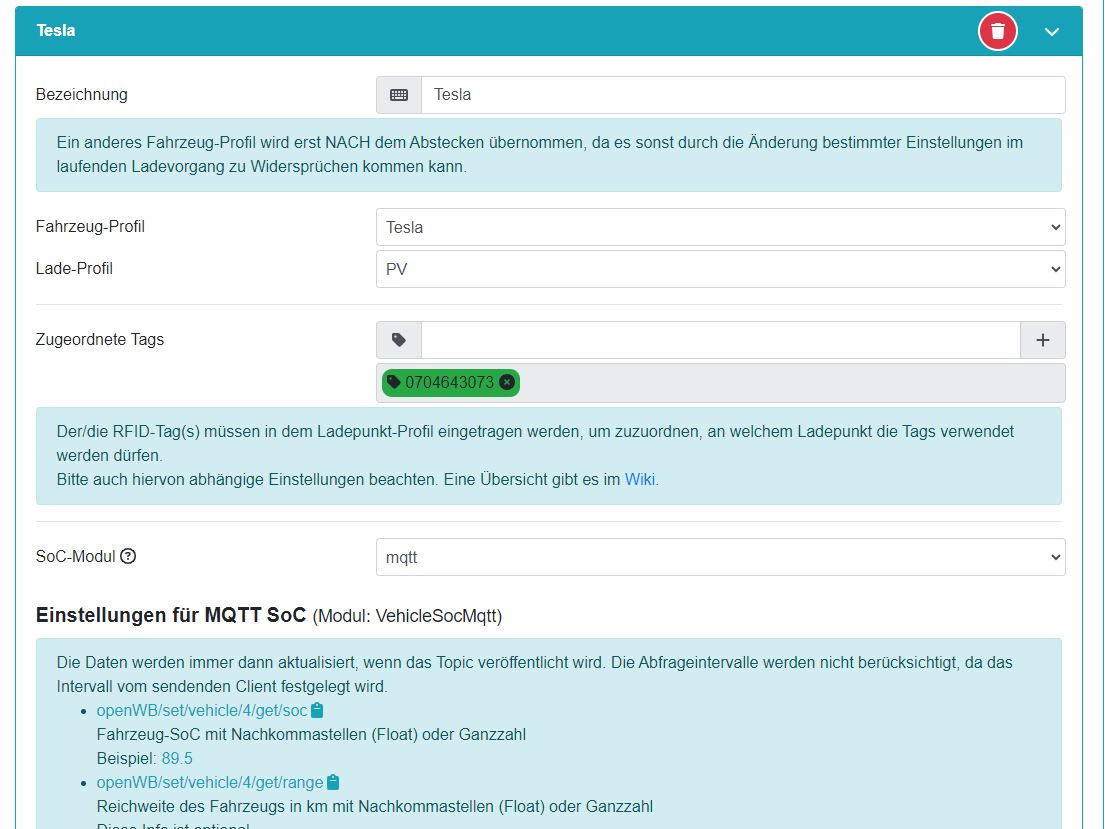This screenshot has height=829, width=1105.
Task: Remove tag 0704643073 via x icon
Action: pyautogui.click(x=506, y=382)
